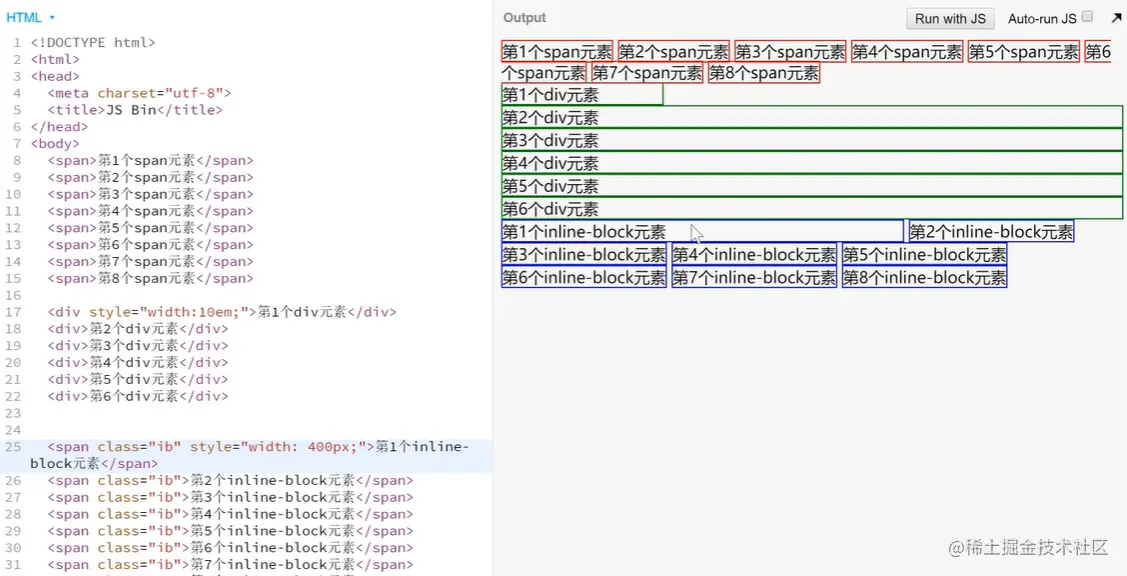Screen dimensions: 1127x576
Task: Pop out the output with arrow icon
Action: (1116, 17)
